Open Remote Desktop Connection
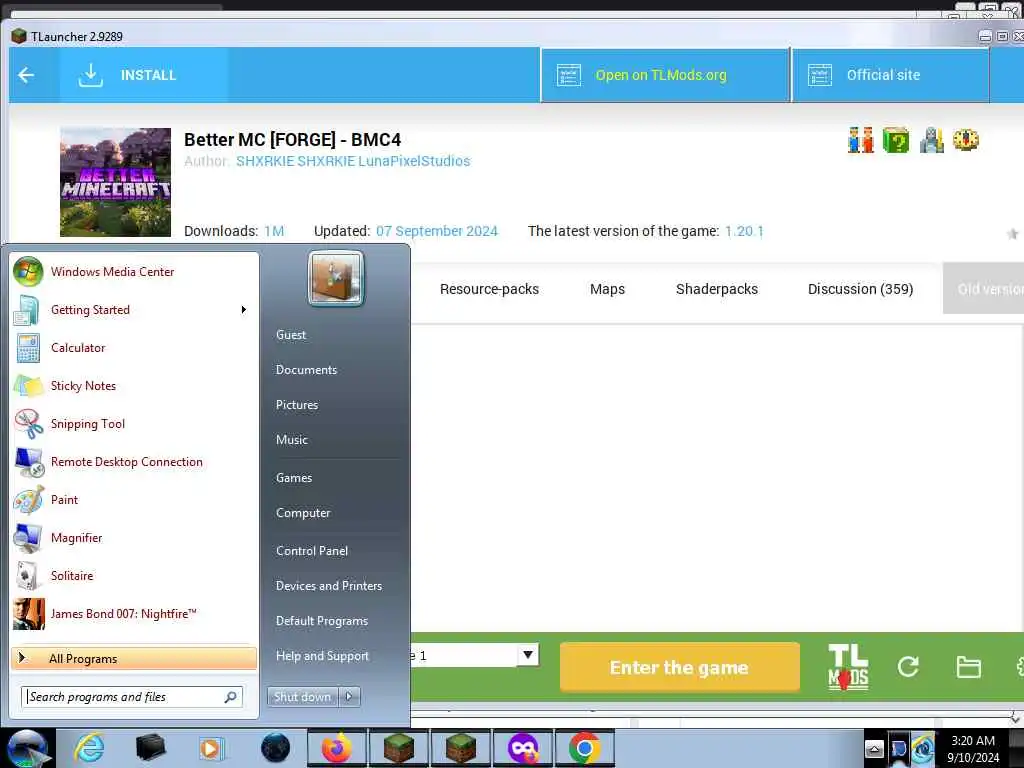 click(135, 462)
